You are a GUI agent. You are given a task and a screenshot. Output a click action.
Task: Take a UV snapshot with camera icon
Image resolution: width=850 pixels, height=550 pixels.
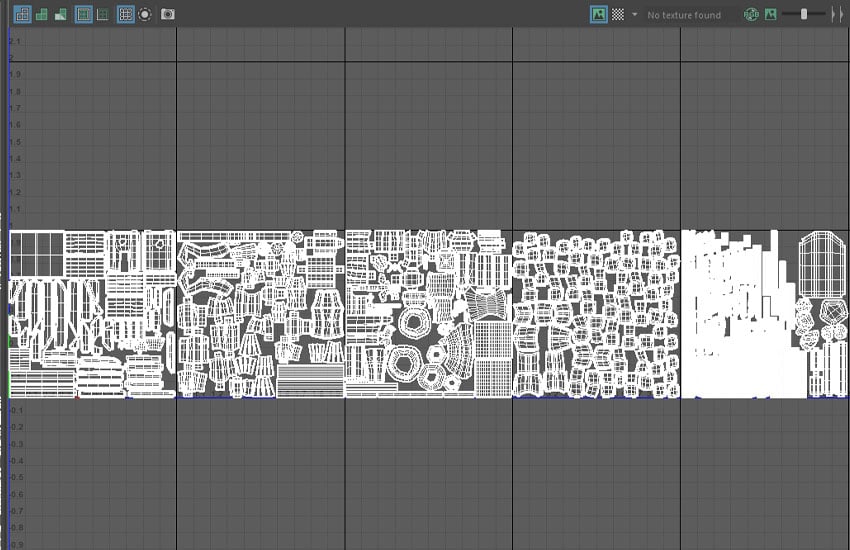click(x=168, y=15)
